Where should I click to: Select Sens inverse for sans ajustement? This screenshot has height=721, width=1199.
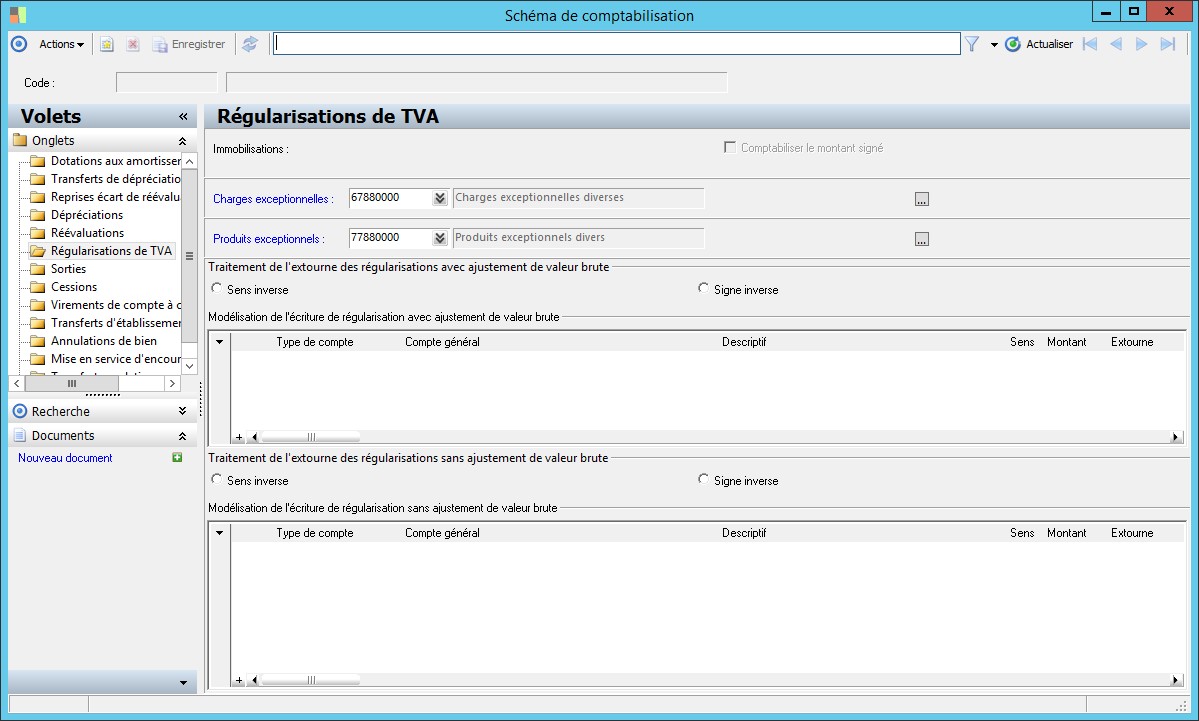point(216,479)
